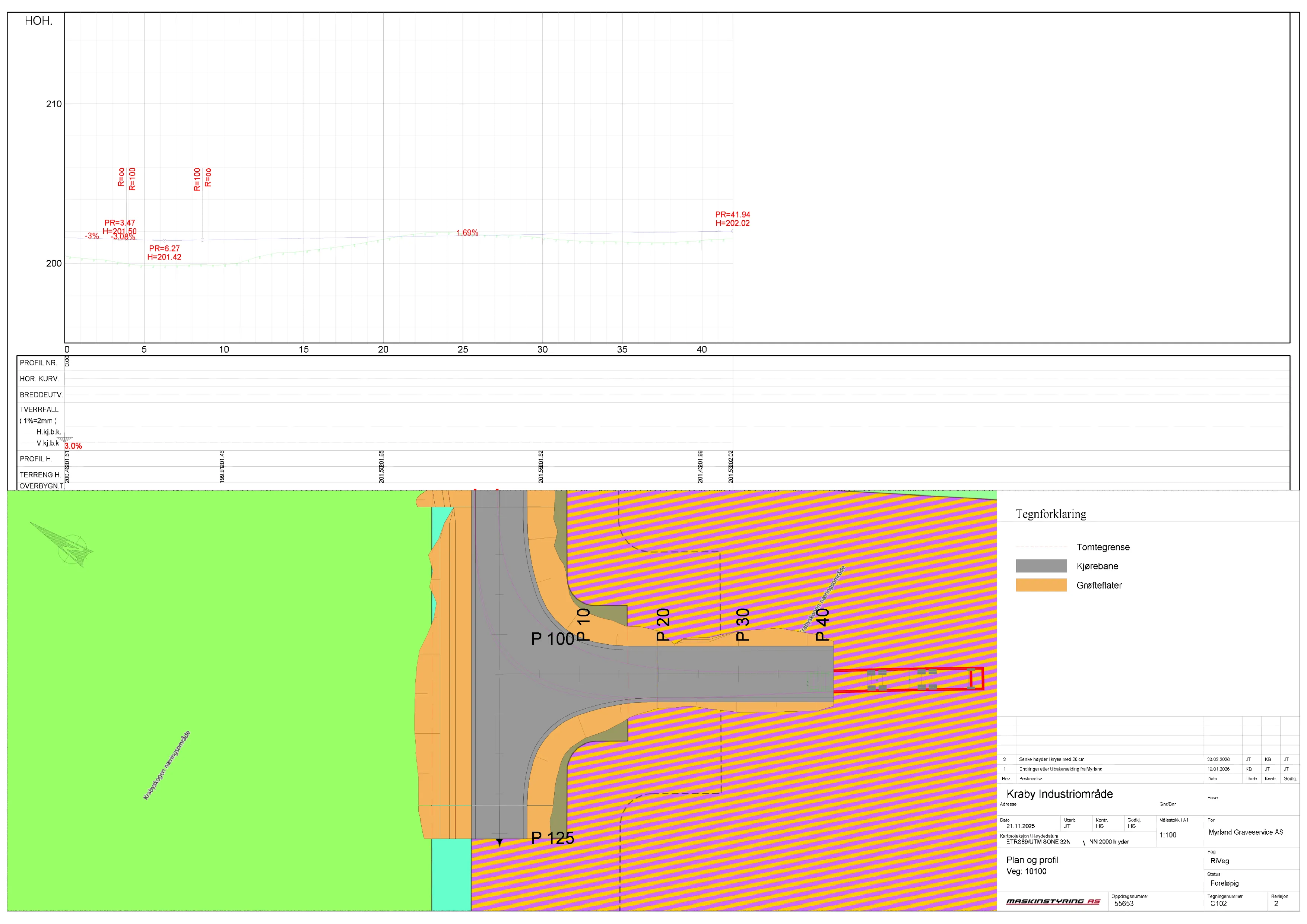
Task: Click the "Grøfteflater" legend label
Action: (1099, 585)
